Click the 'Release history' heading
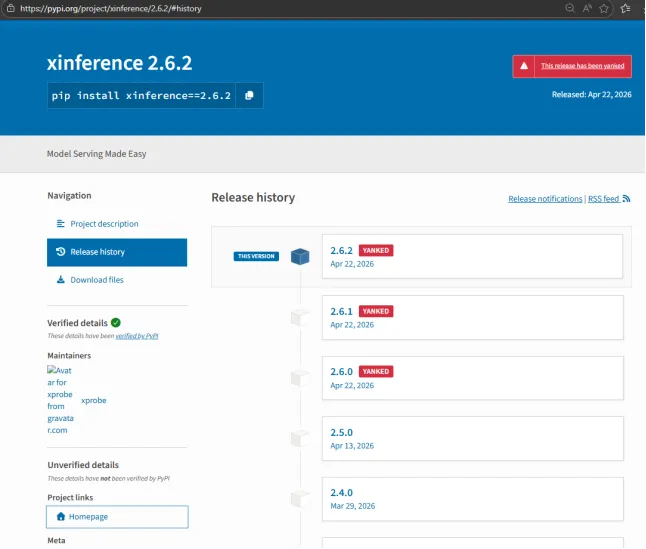The image size is (646, 549). pyautogui.click(x=253, y=198)
